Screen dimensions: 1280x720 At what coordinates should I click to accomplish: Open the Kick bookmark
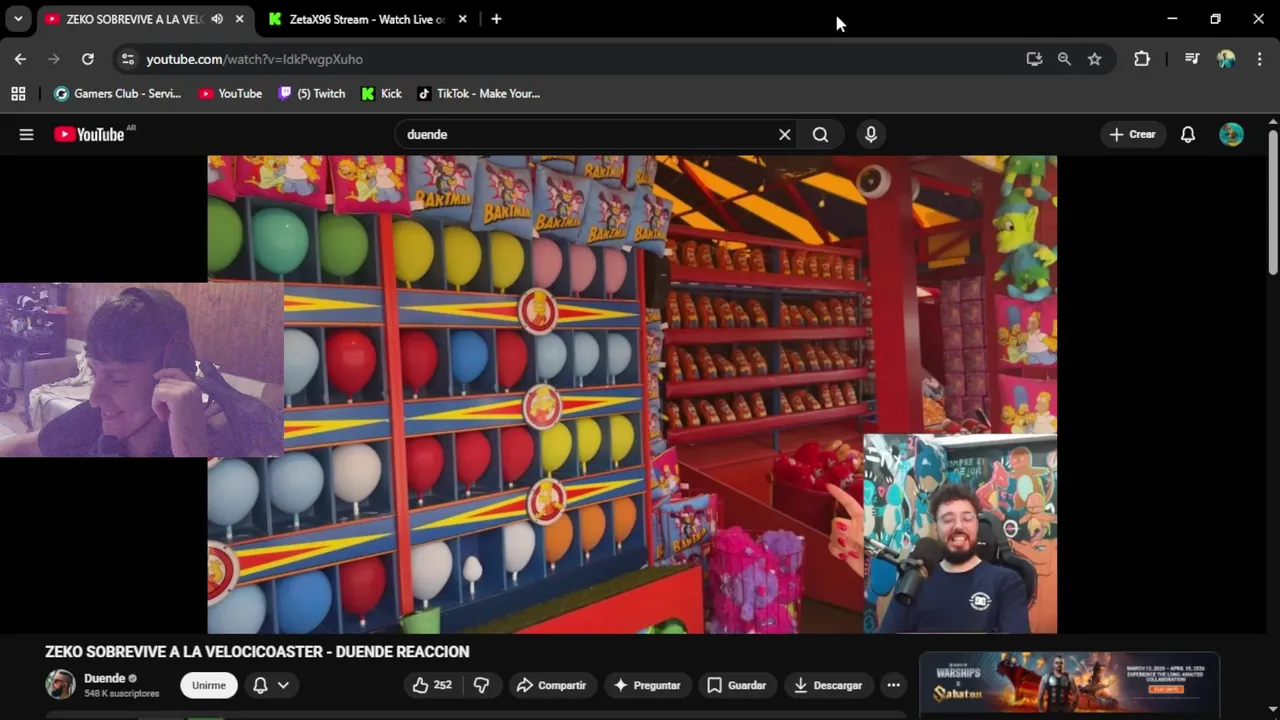(x=382, y=93)
